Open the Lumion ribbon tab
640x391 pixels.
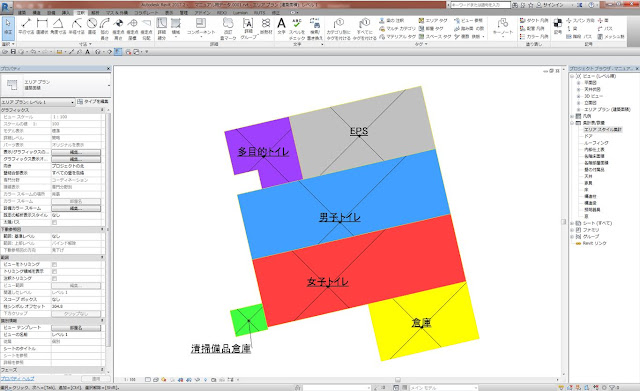coord(240,13)
